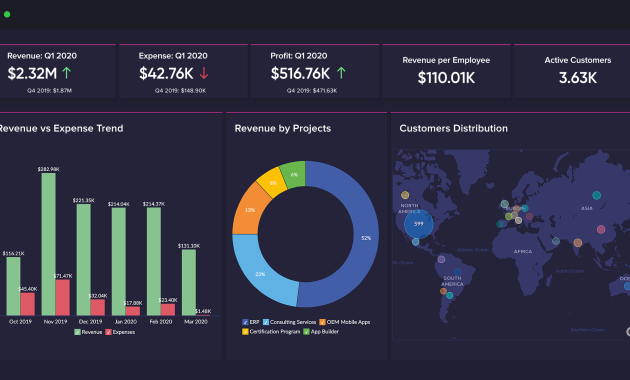The height and width of the screenshot is (380, 630).
Task: Select the 599 customers bubble on North America
Action: [x=419, y=224]
